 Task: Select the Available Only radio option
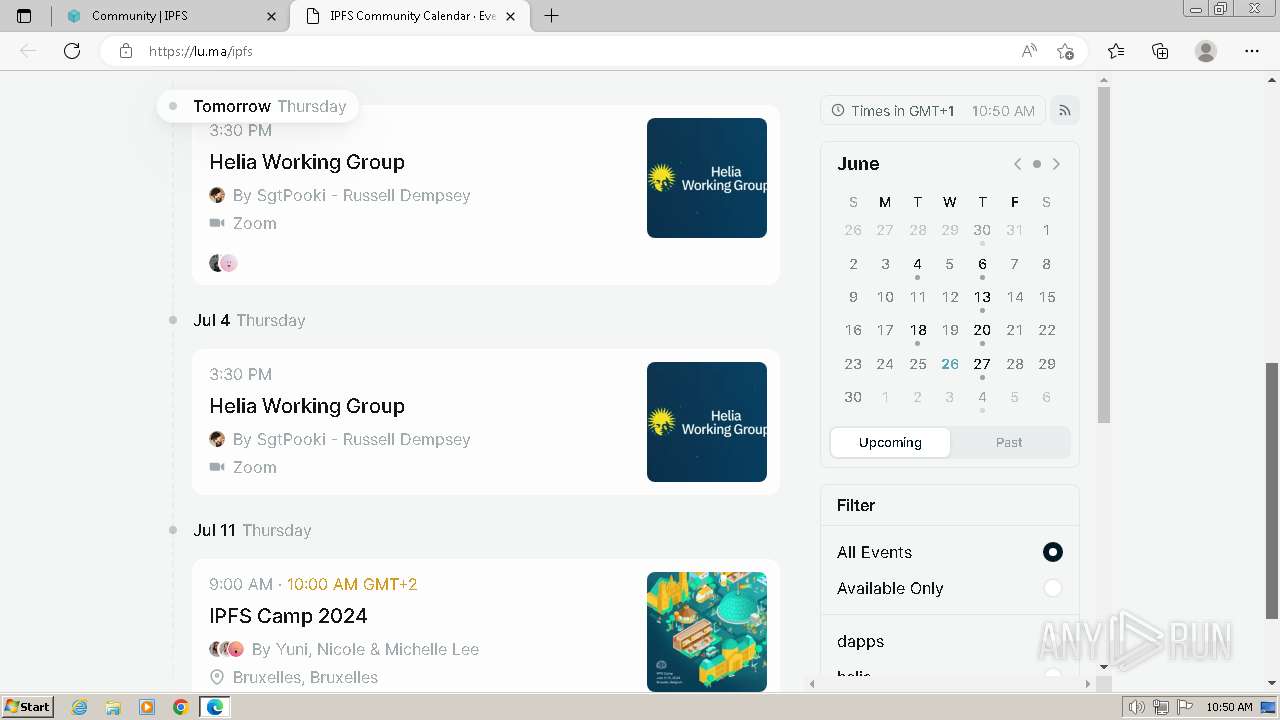(1052, 588)
